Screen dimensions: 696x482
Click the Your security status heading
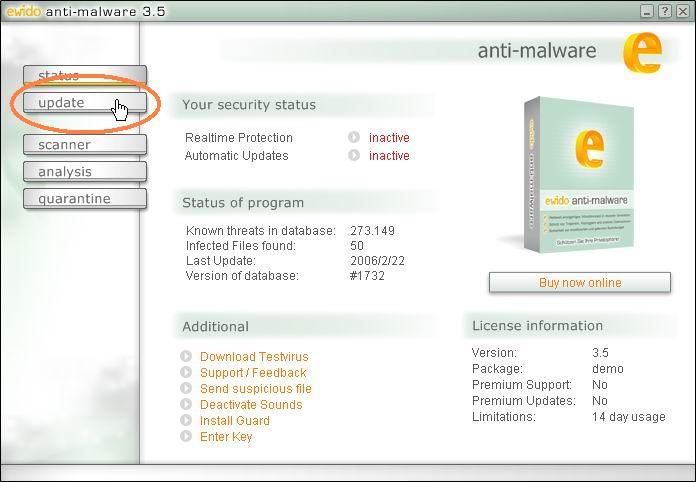pyautogui.click(x=249, y=105)
